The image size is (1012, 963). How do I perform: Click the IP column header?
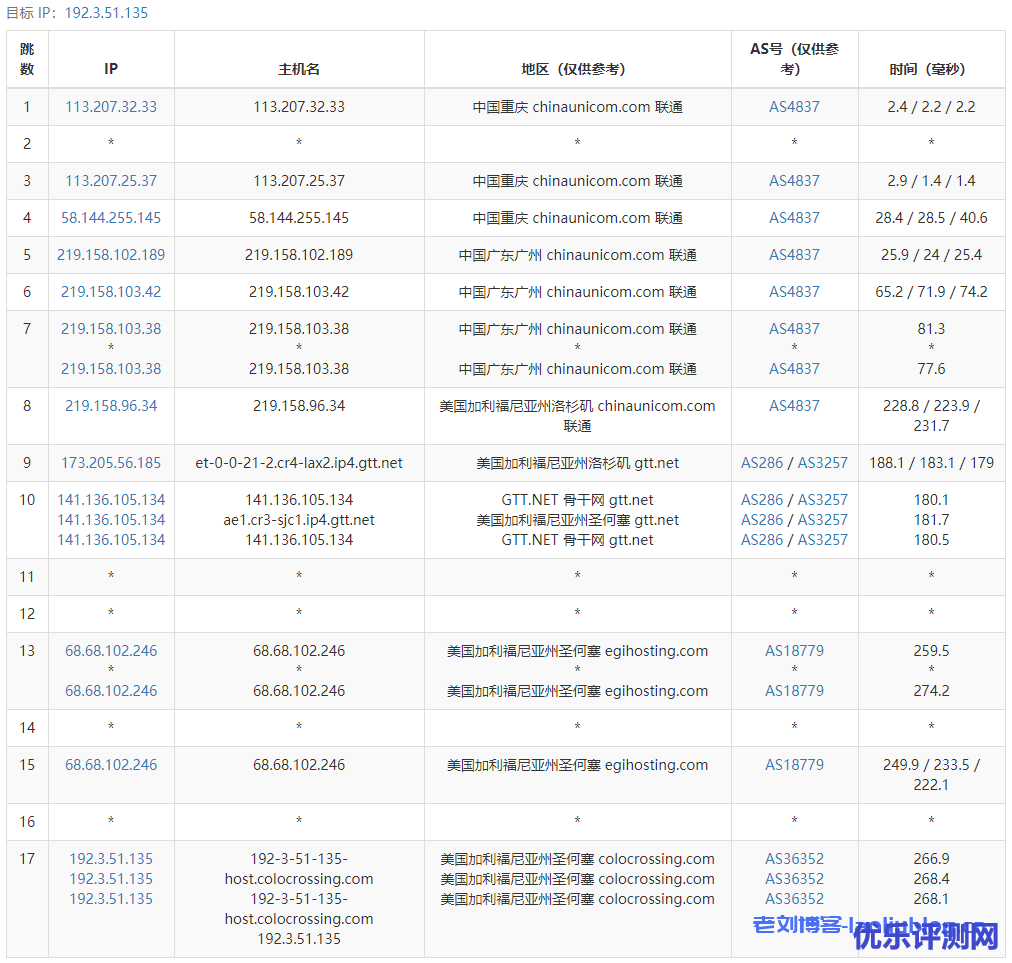coord(111,69)
